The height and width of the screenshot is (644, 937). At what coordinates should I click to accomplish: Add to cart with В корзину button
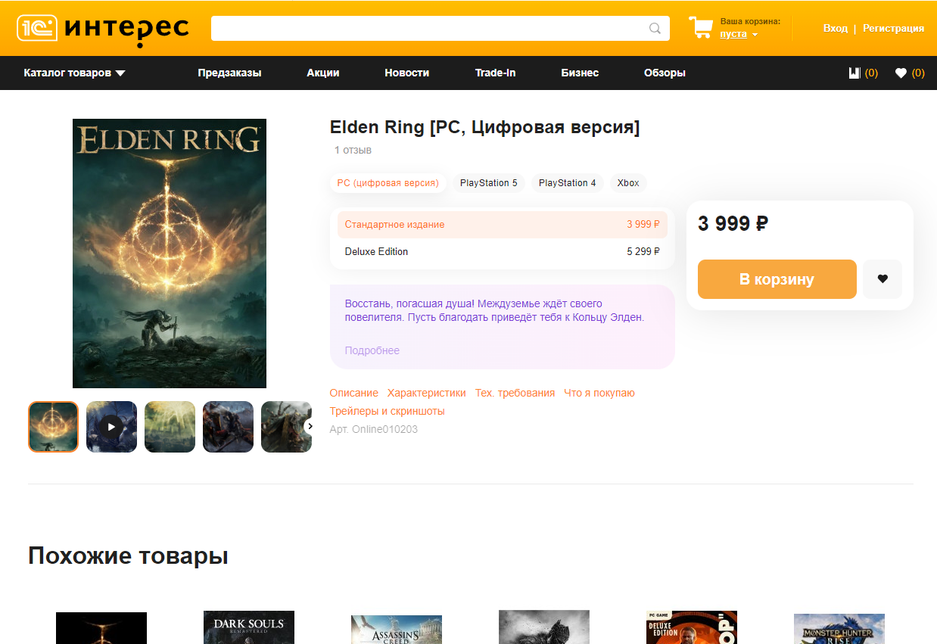pyautogui.click(x=777, y=279)
